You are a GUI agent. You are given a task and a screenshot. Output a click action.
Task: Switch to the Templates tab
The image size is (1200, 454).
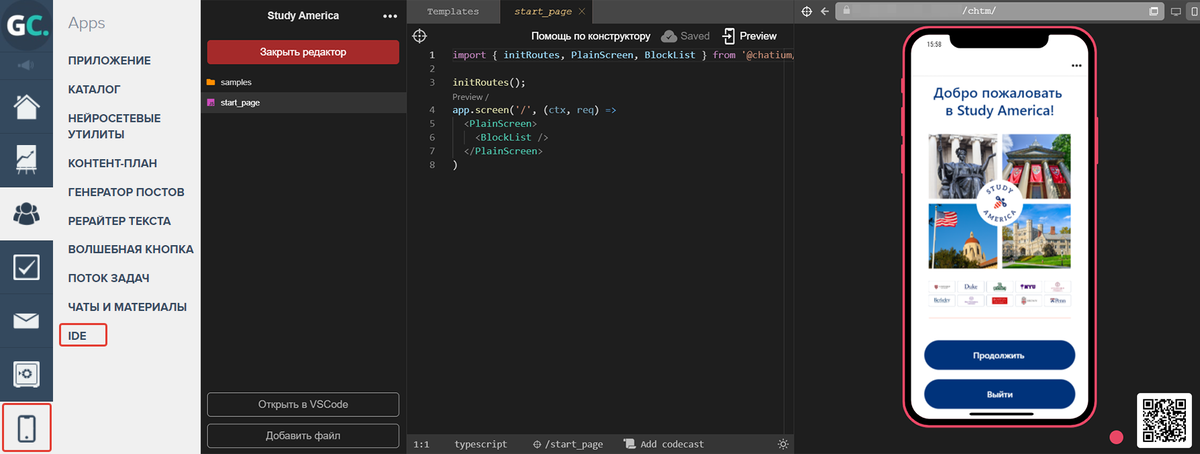[x=452, y=12]
